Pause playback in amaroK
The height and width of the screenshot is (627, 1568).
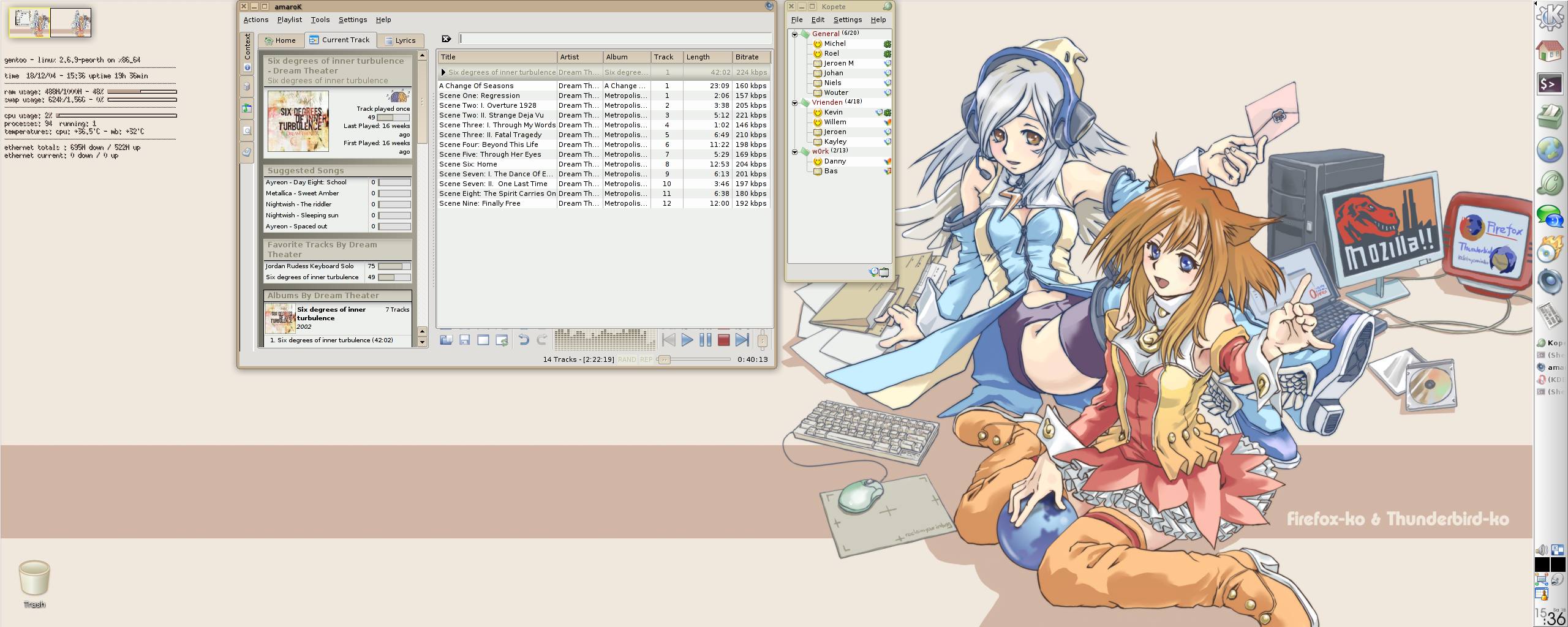(706, 340)
